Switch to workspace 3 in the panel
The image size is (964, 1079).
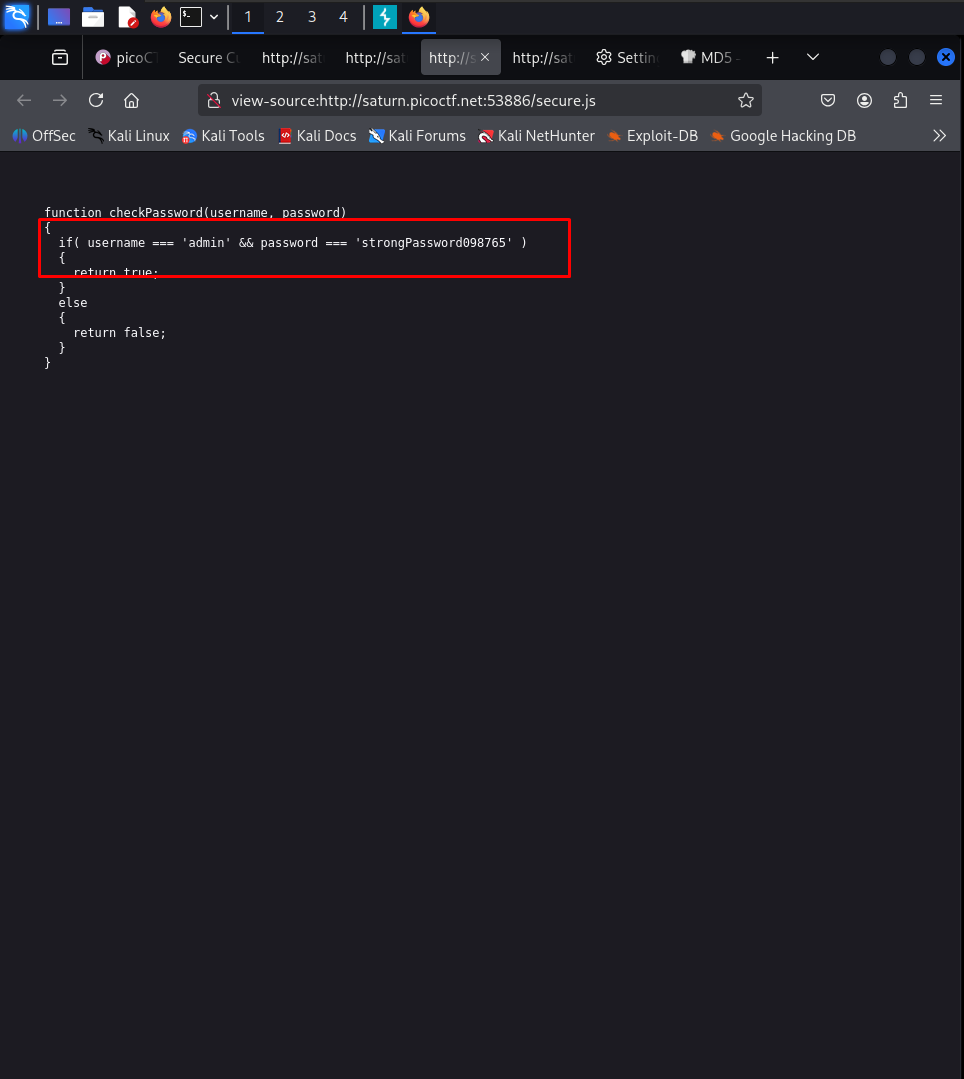pyautogui.click(x=312, y=17)
